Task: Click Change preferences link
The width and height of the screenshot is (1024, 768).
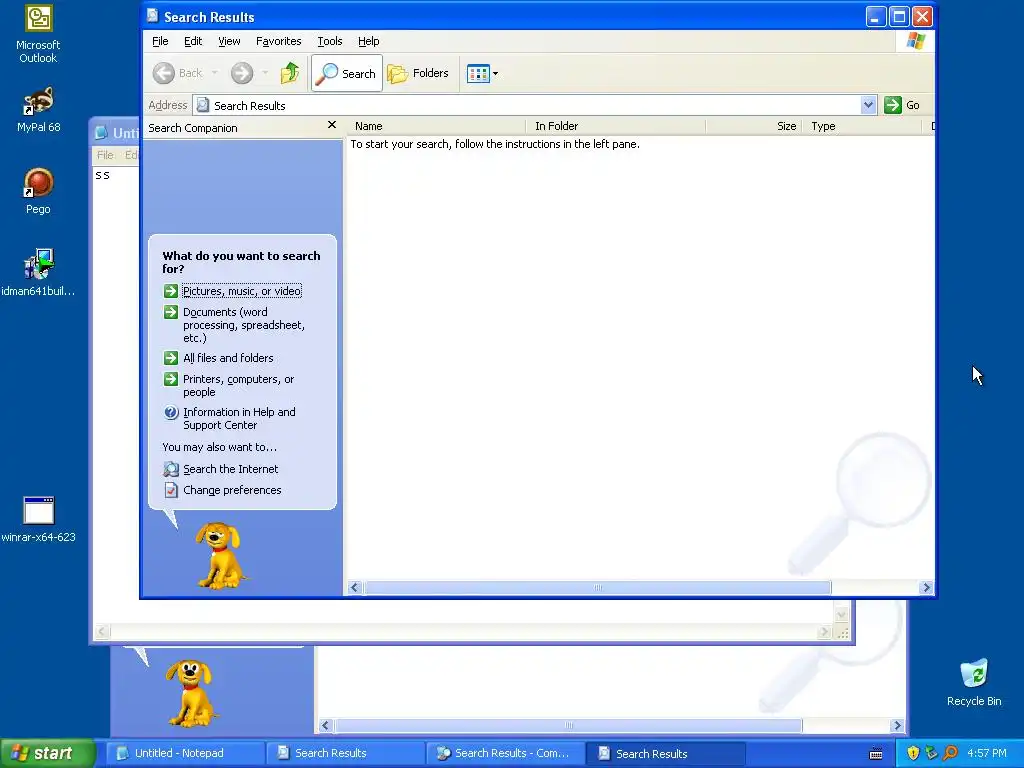Action: point(232,490)
